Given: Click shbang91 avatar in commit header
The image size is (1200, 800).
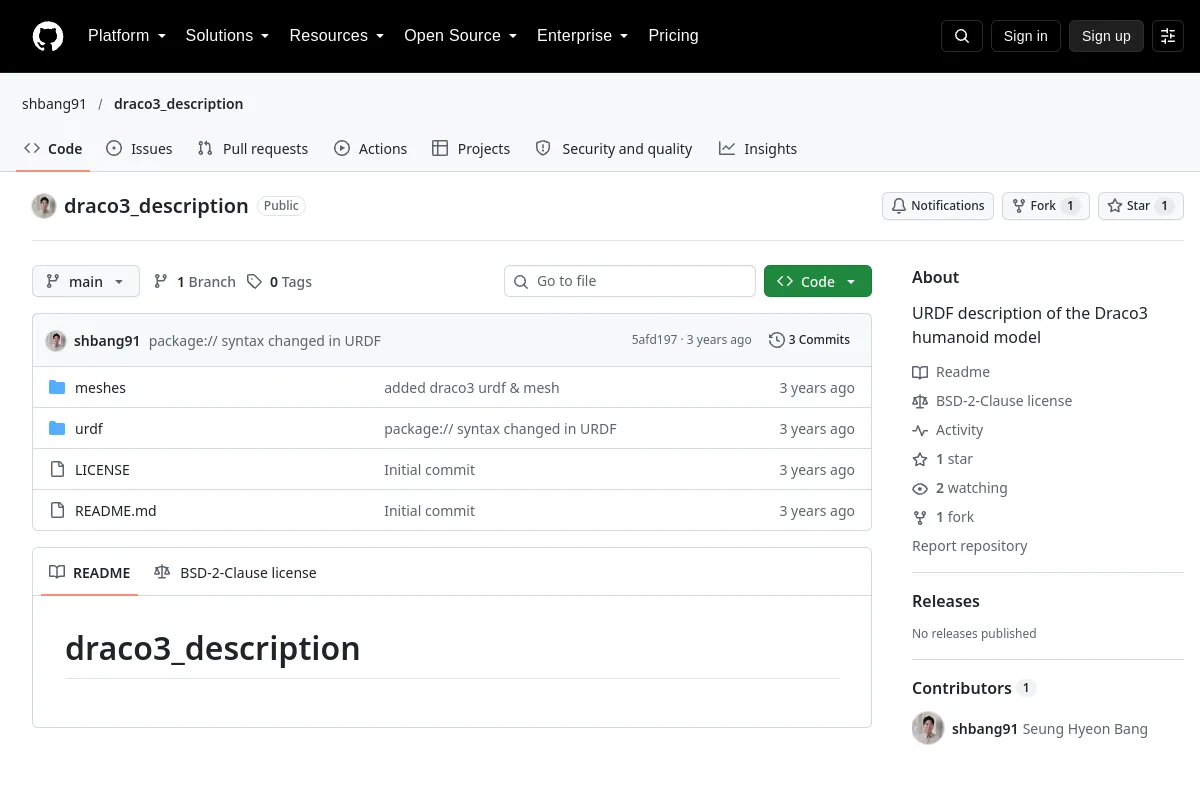Looking at the screenshot, I should (56, 341).
